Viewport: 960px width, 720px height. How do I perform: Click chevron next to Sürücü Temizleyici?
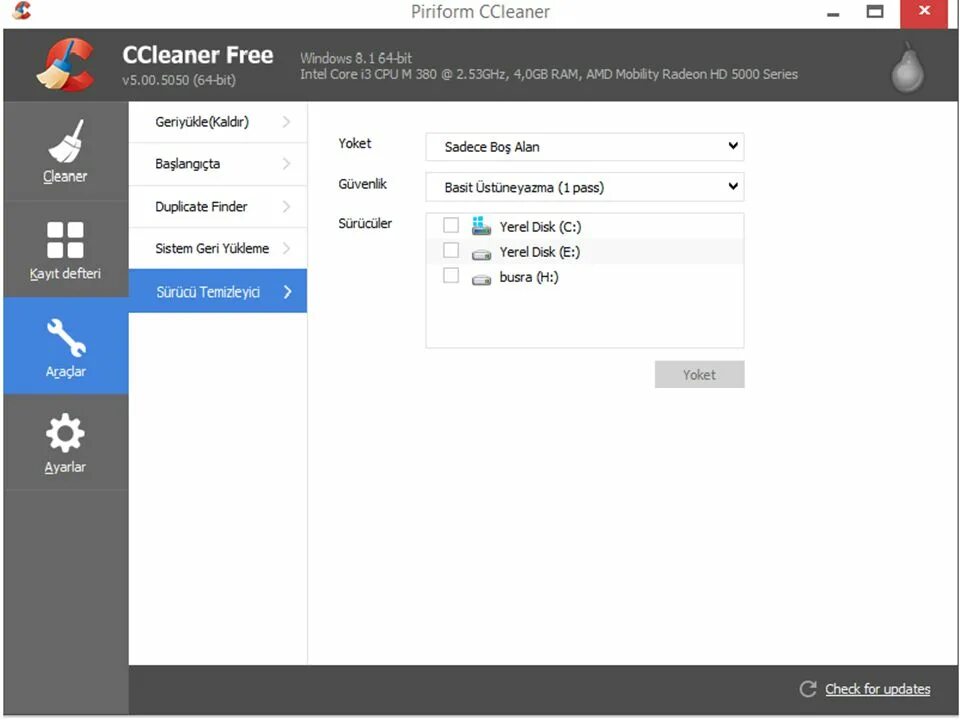287,292
